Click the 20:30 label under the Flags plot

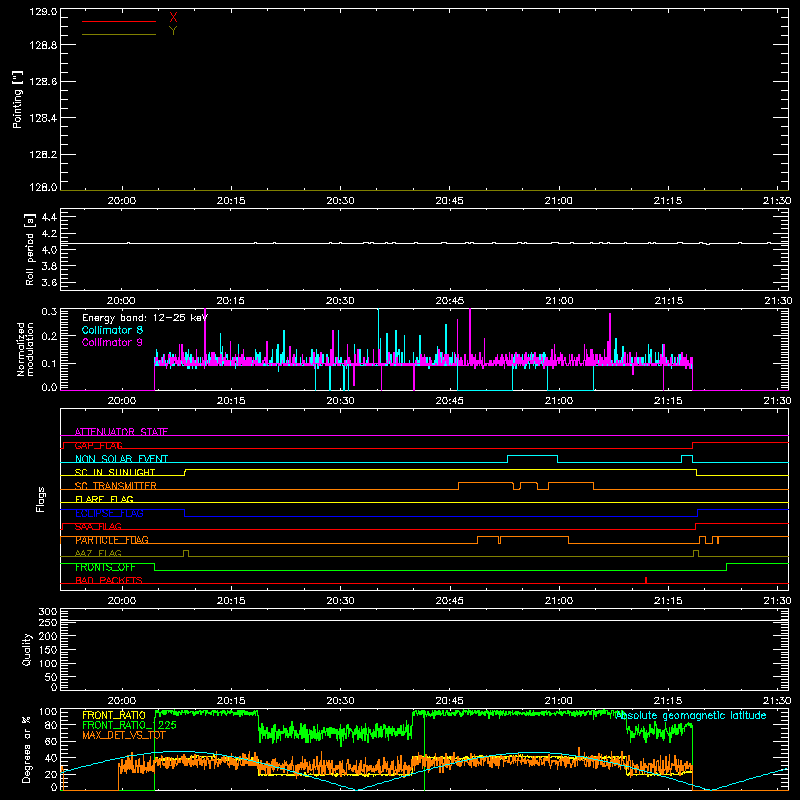tap(340, 601)
